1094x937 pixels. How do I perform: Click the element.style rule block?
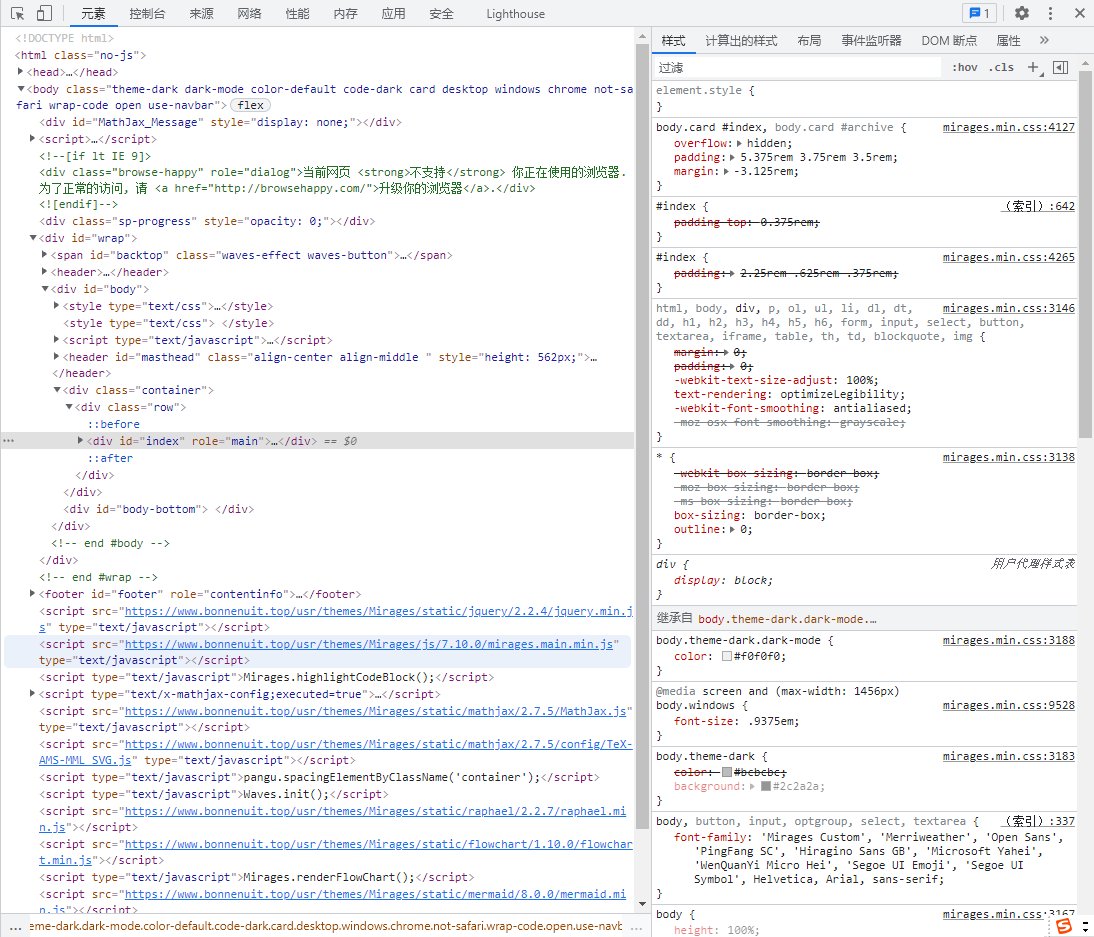tap(864, 98)
